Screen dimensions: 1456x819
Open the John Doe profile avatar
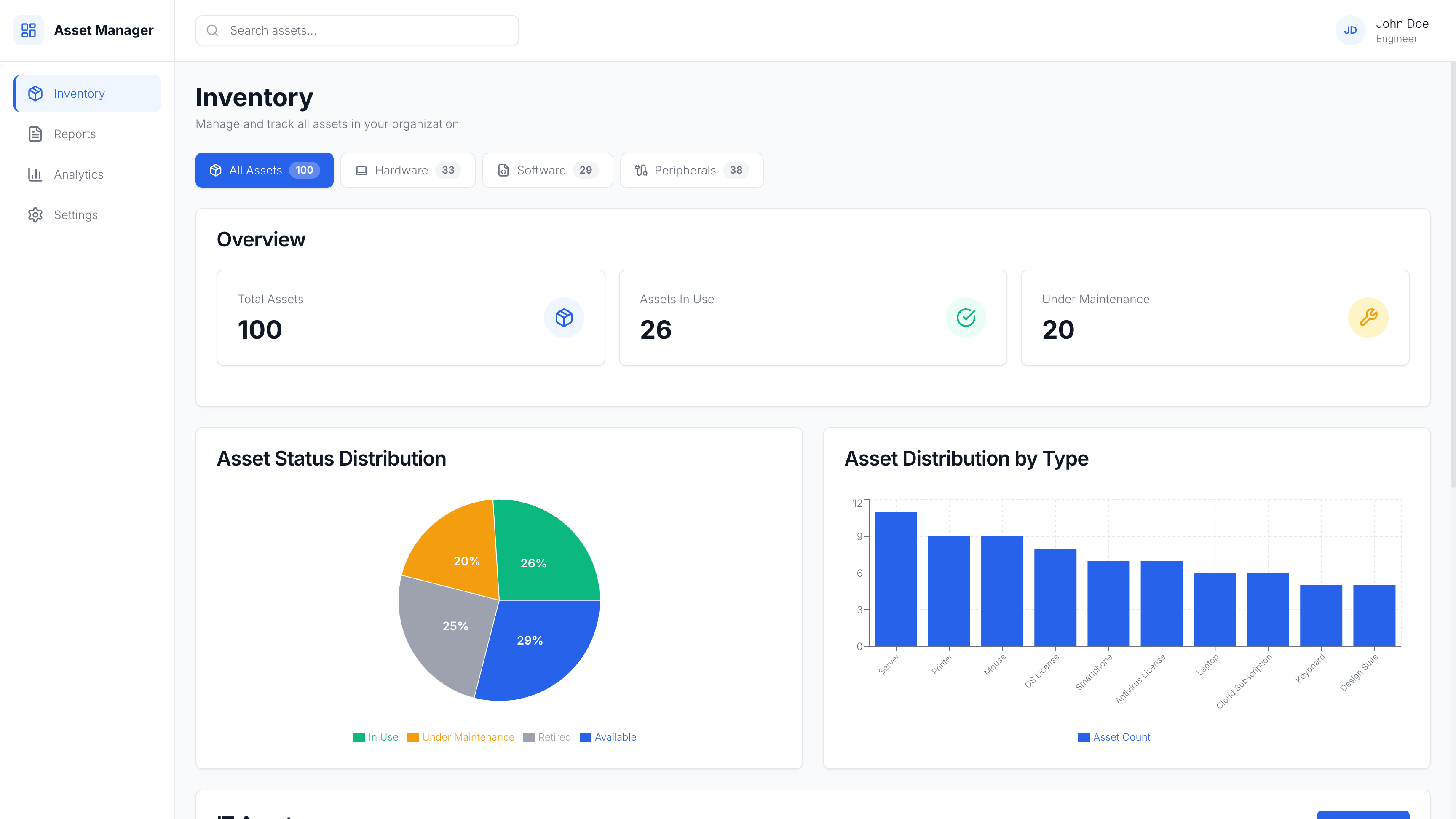point(1350,30)
